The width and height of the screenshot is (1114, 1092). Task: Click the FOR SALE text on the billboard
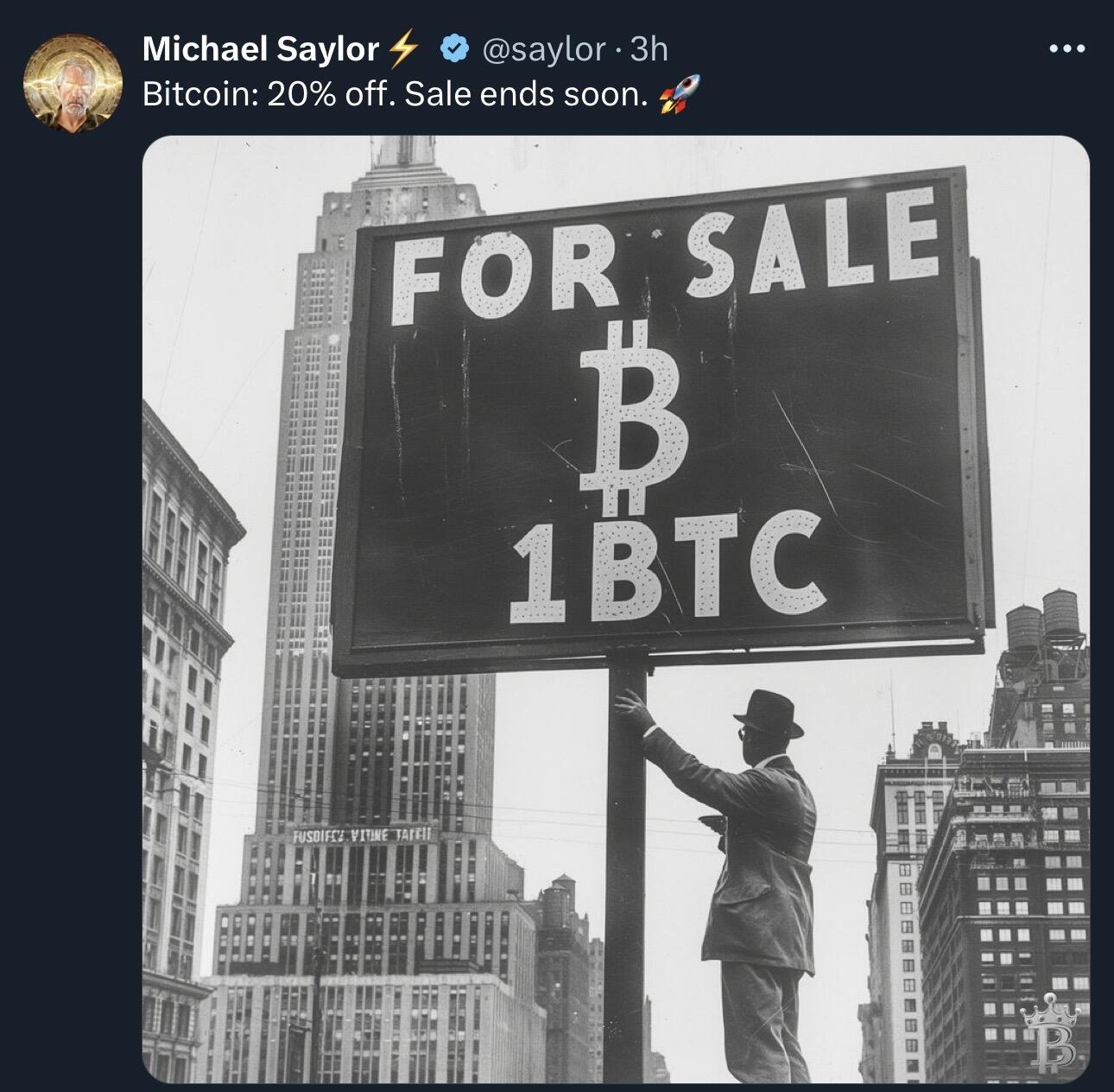(x=665, y=251)
